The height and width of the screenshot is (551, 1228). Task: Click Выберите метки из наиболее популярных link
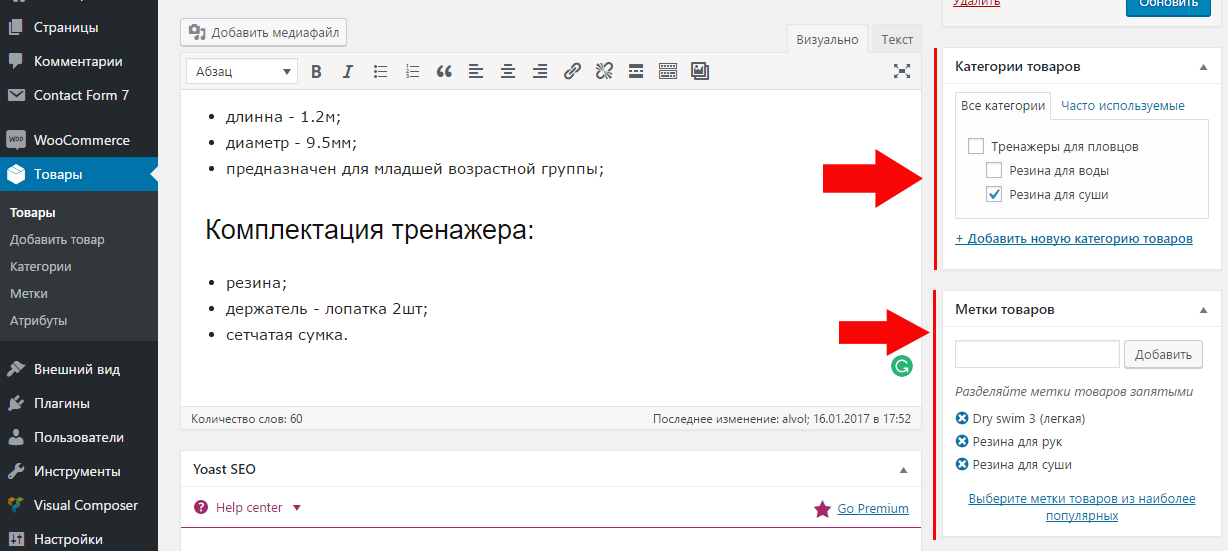tap(1082, 508)
